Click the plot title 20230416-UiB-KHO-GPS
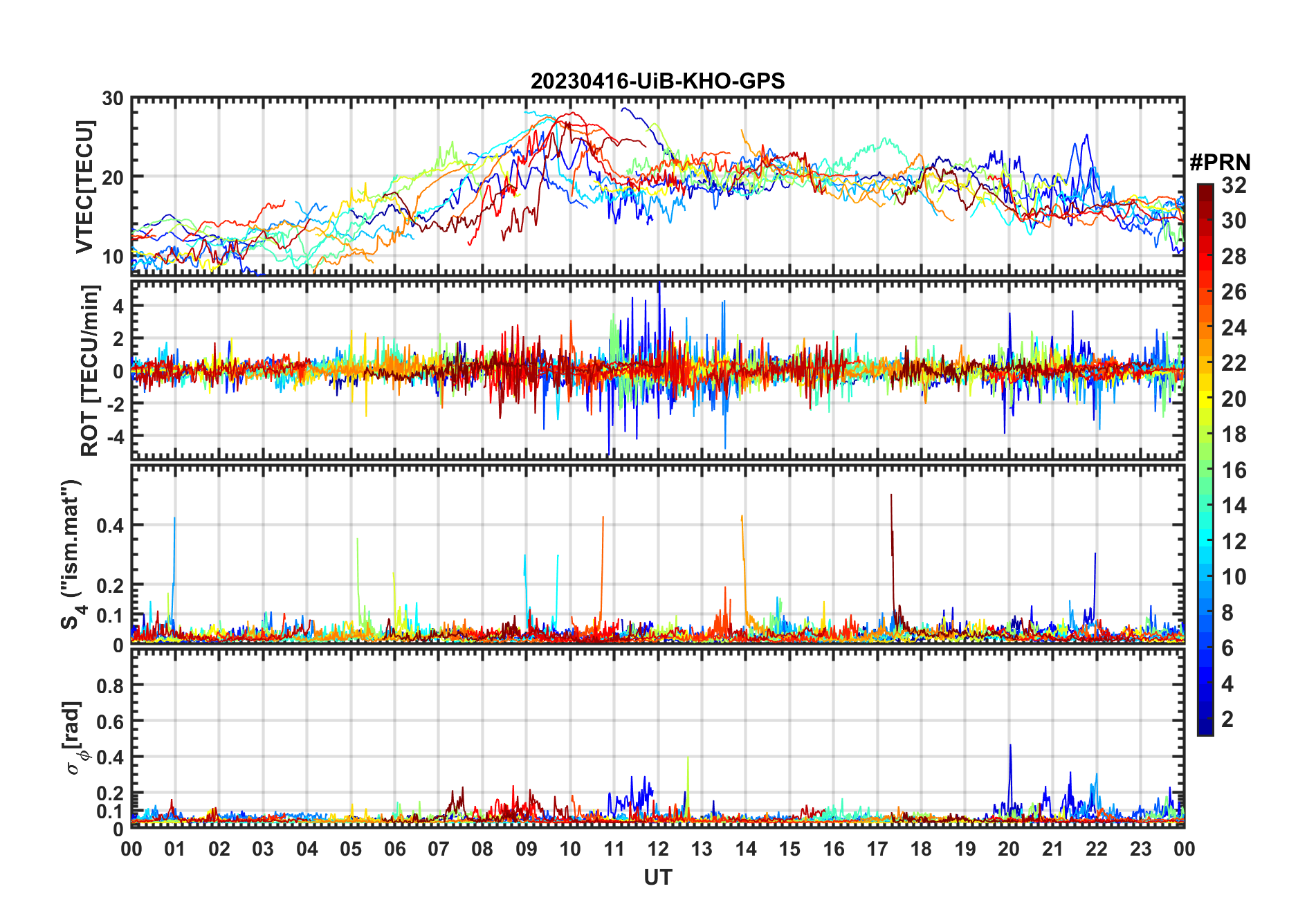Viewport: 1316px width, 920px height. [657, 81]
